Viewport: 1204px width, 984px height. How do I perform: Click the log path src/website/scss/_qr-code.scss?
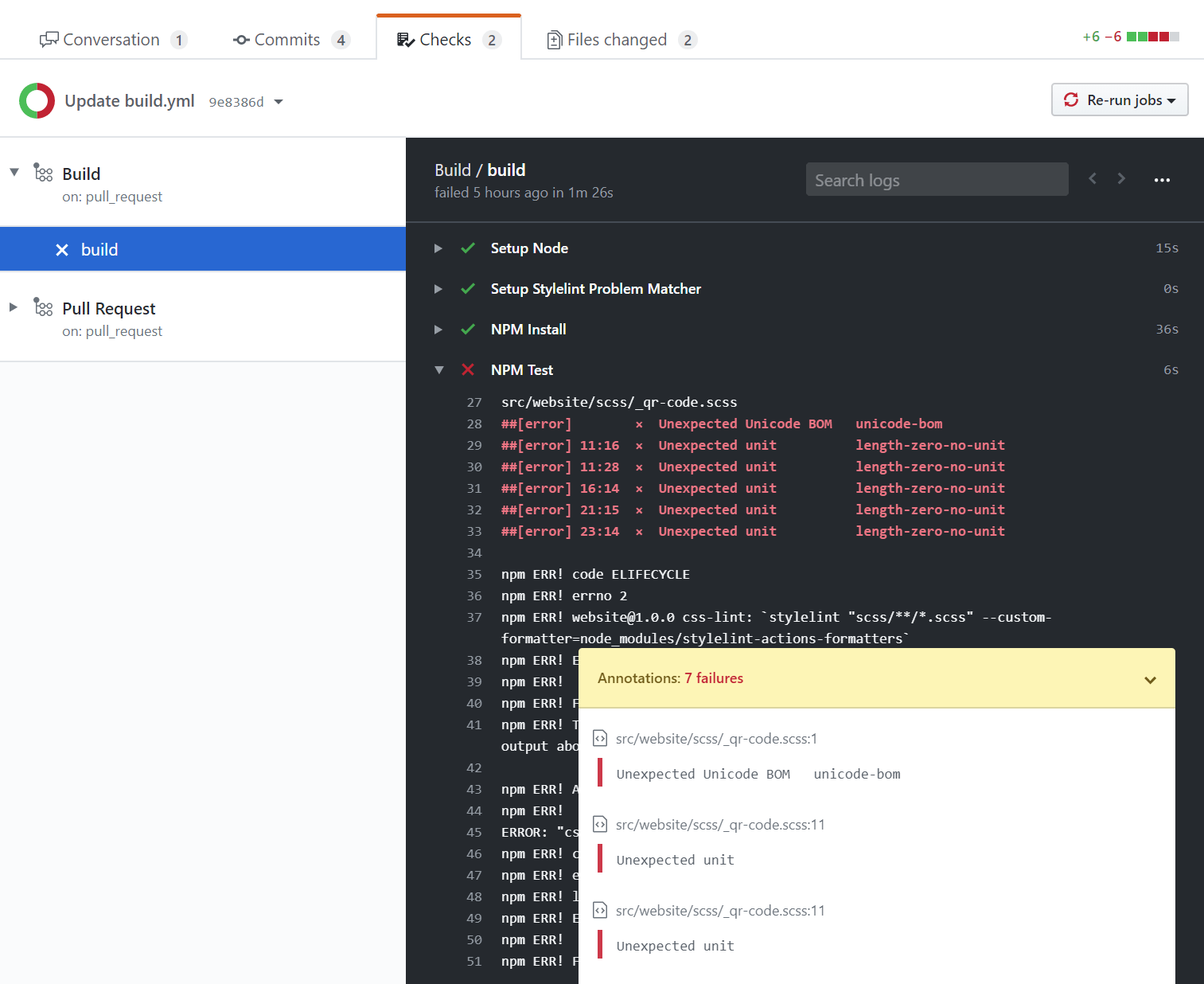619,403
